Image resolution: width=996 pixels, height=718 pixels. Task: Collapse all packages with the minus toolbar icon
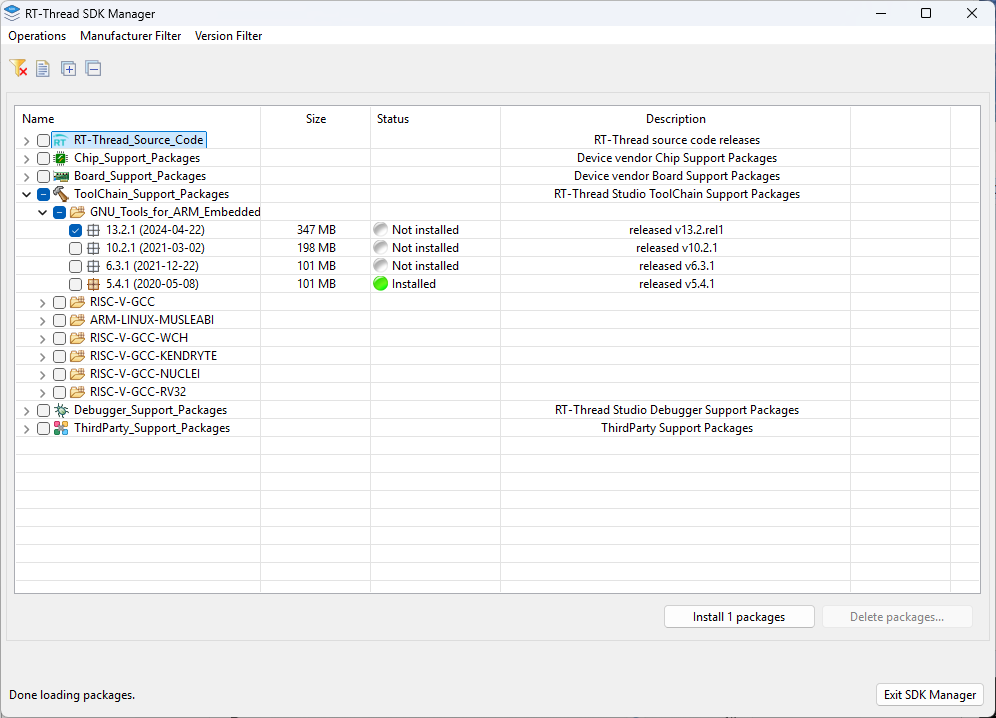(93, 68)
